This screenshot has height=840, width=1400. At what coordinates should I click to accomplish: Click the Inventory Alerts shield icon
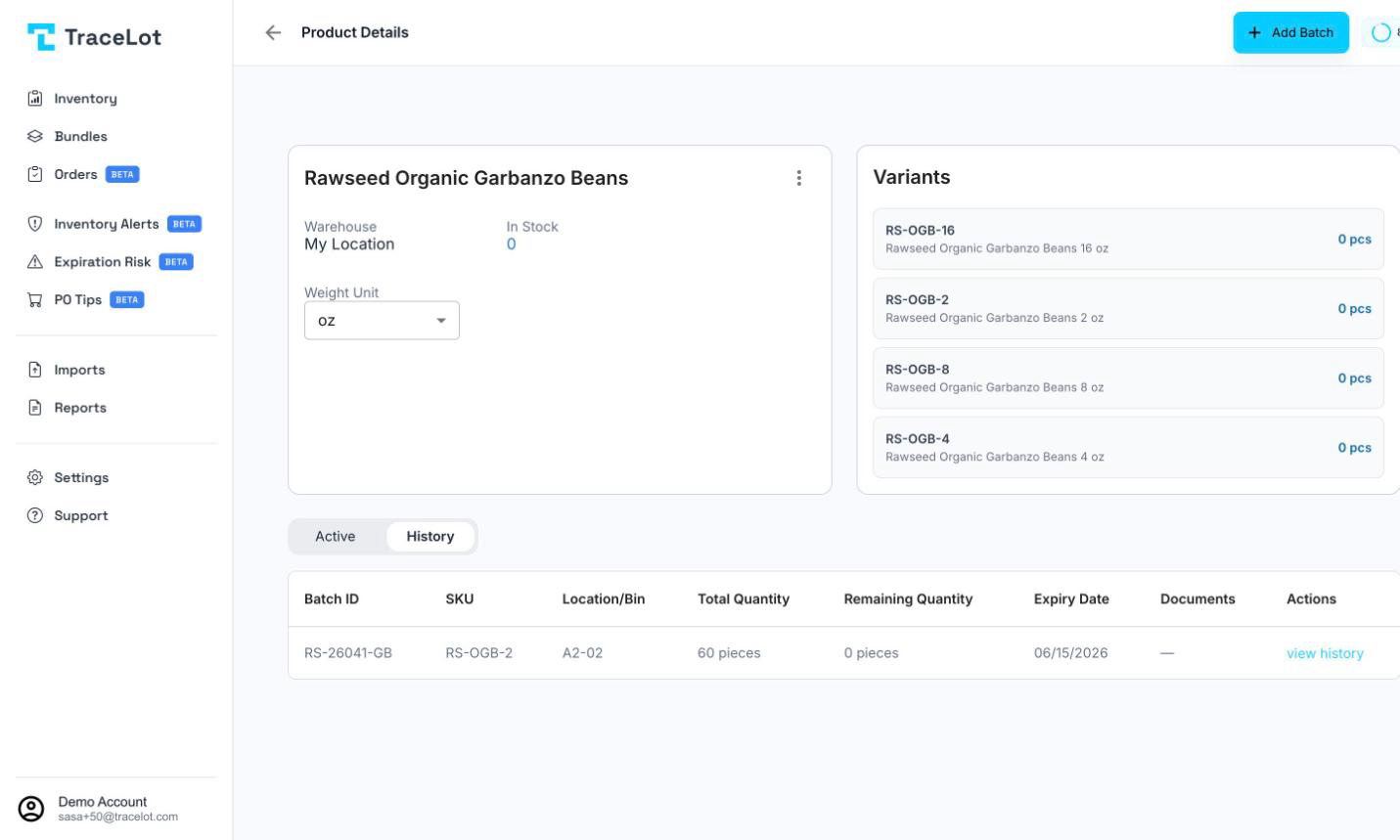pyautogui.click(x=35, y=224)
